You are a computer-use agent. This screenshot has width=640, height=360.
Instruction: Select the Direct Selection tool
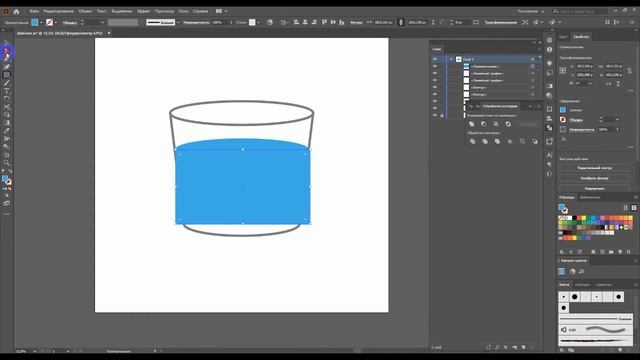[7, 51]
